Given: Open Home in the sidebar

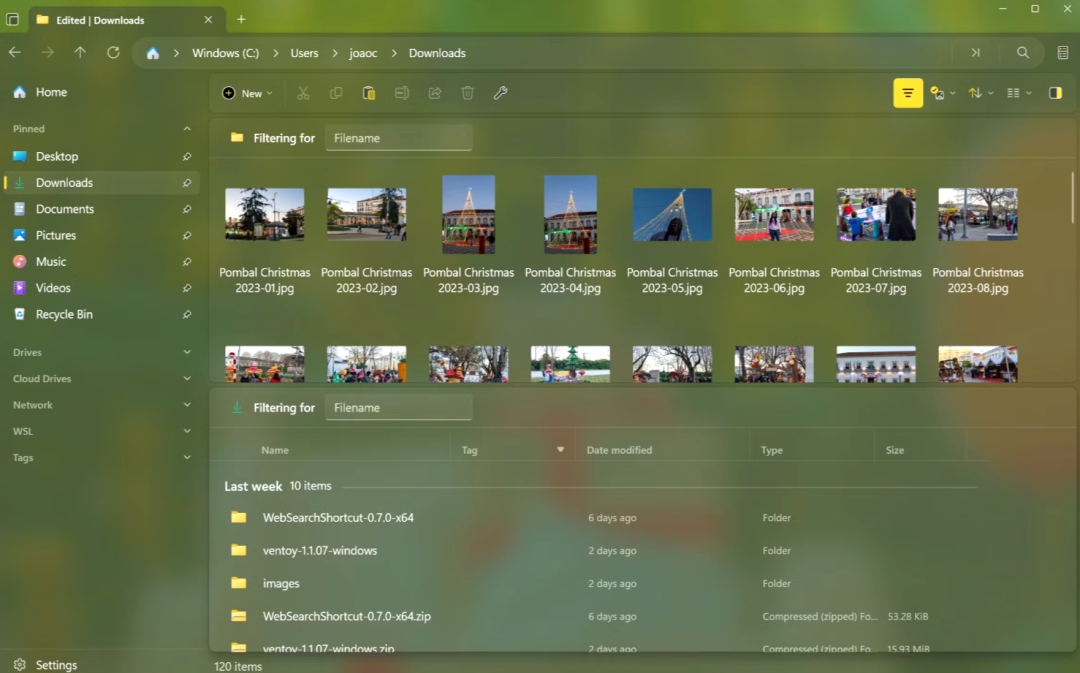Looking at the screenshot, I should click(101, 92).
